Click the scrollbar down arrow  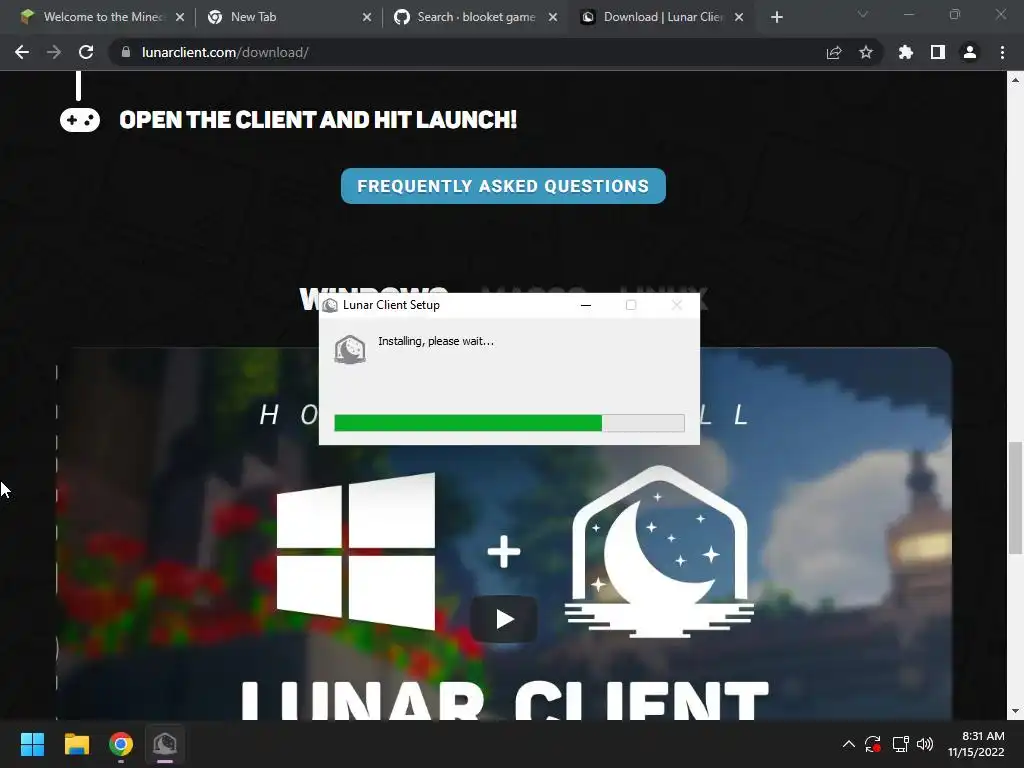click(x=1015, y=711)
